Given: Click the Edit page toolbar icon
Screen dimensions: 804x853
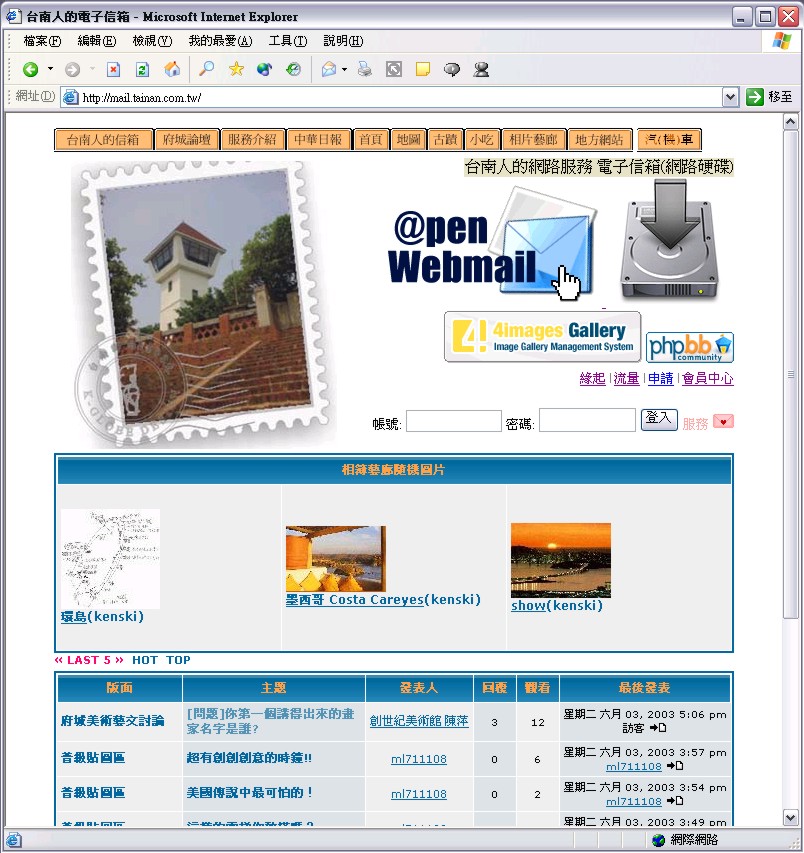Looking at the screenshot, I should pyautogui.click(x=394, y=70).
